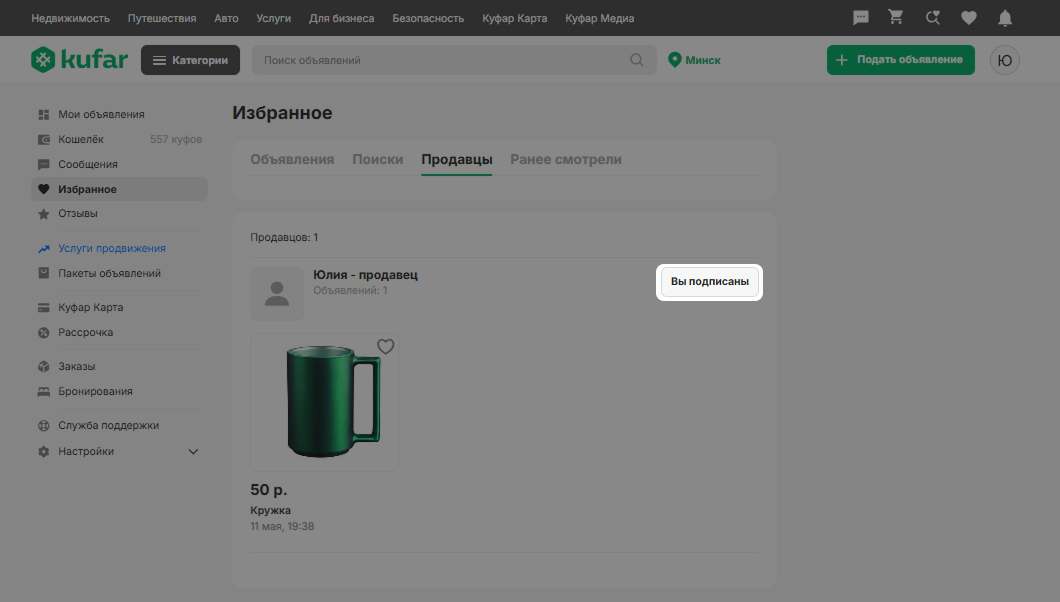The image size is (1060, 602).
Task: Open Услуги продвижения link
Action: tap(112, 248)
